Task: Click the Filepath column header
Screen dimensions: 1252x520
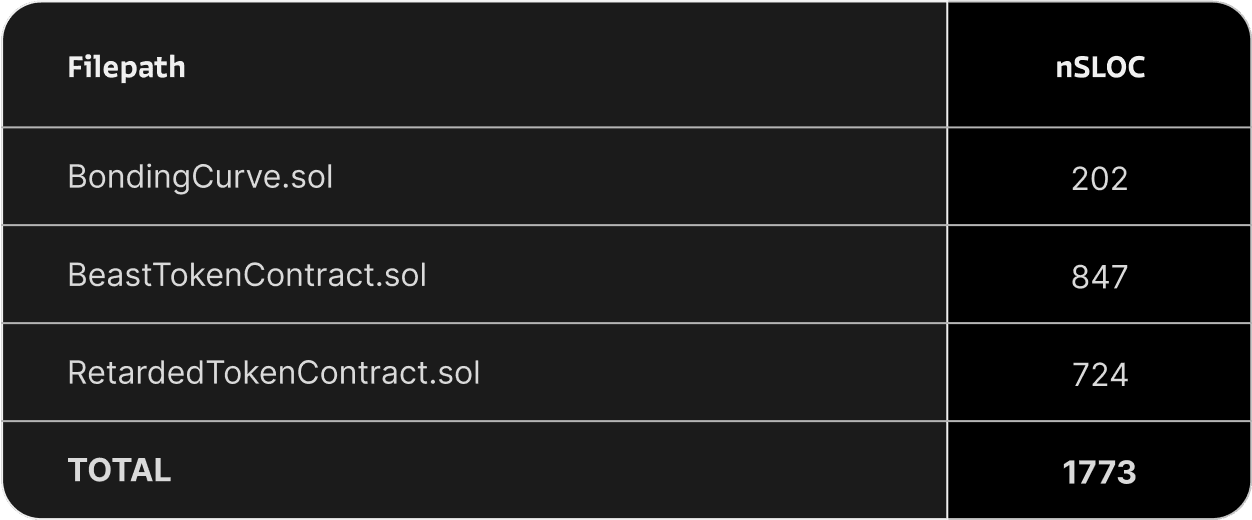Action: tap(126, 68)
